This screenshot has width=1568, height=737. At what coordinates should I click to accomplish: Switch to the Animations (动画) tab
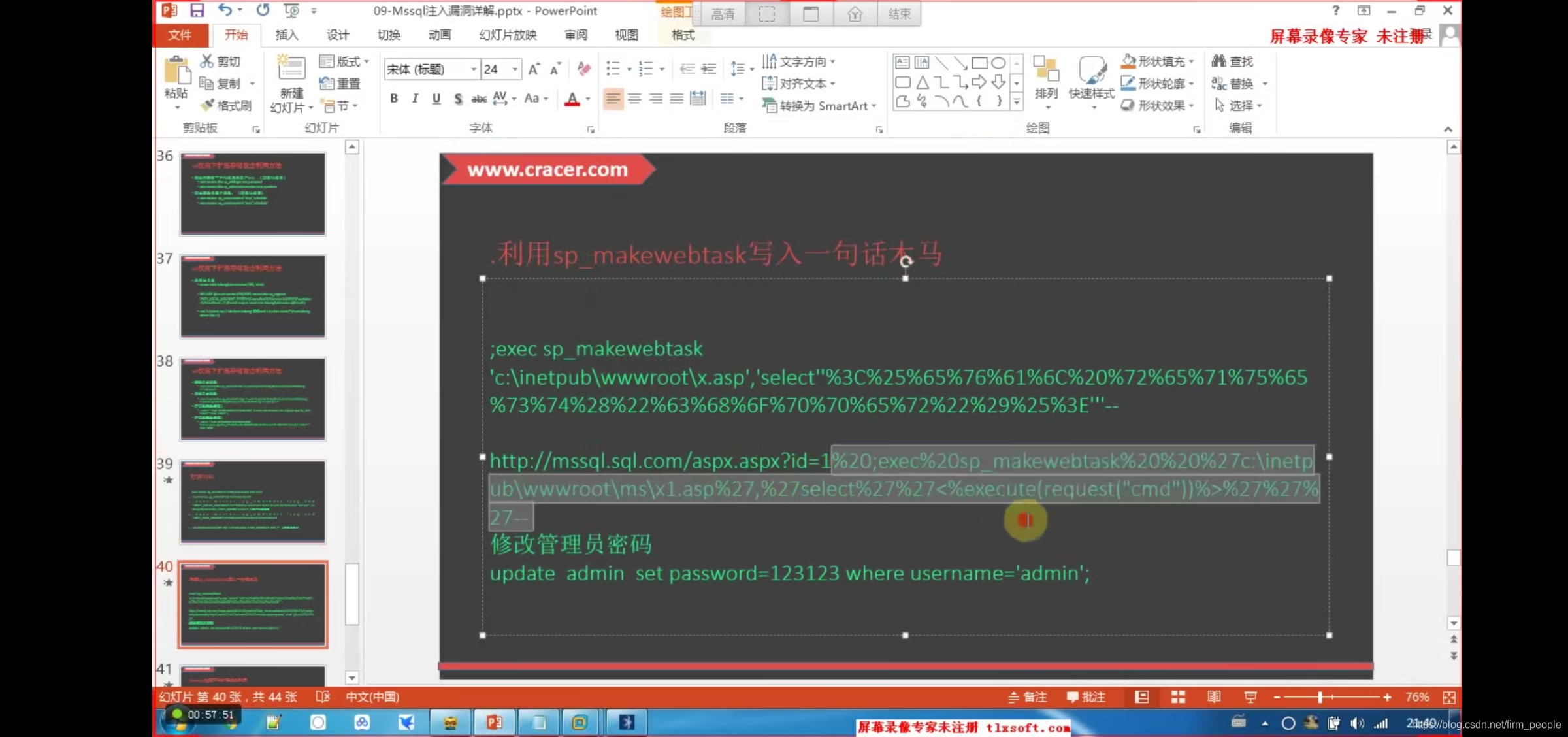coord(440,35)
